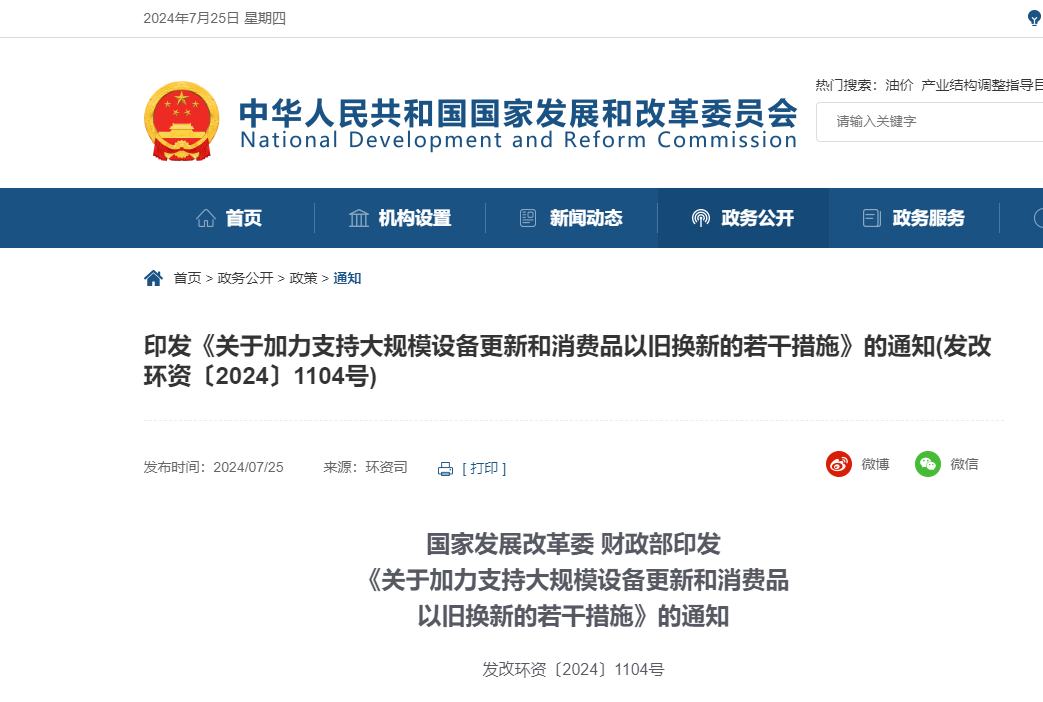Share the article via Weibo icon
This screenshot has height=702, width=1043.
839,464
